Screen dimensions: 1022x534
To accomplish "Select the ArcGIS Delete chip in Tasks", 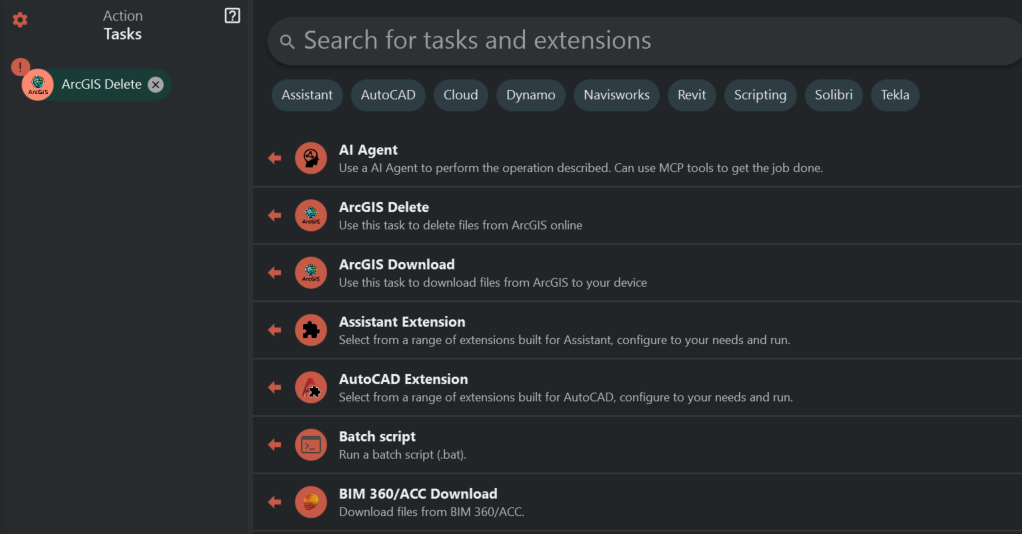I will pos(100,85).
